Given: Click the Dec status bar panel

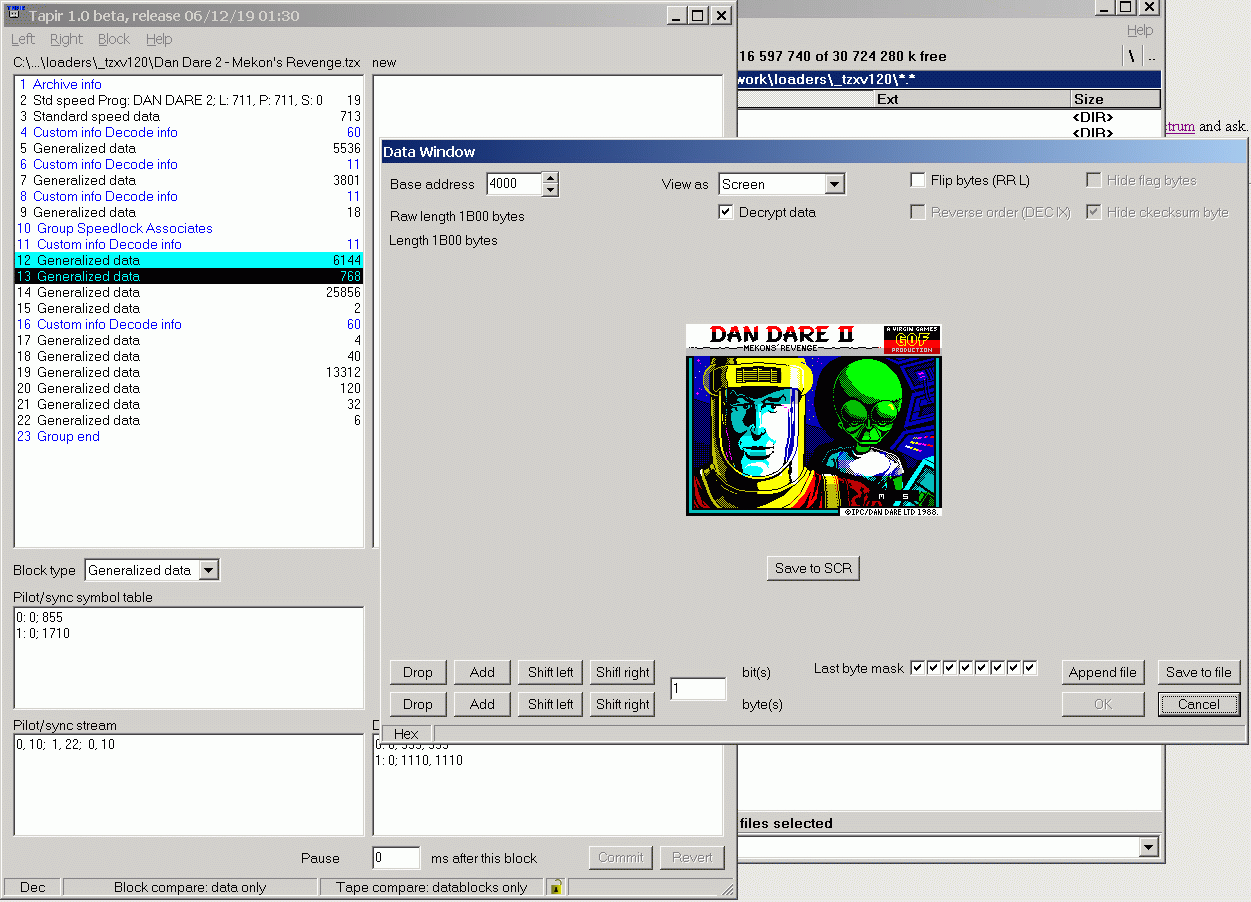Looking at the screenshot, I should [x=32, y=887].
